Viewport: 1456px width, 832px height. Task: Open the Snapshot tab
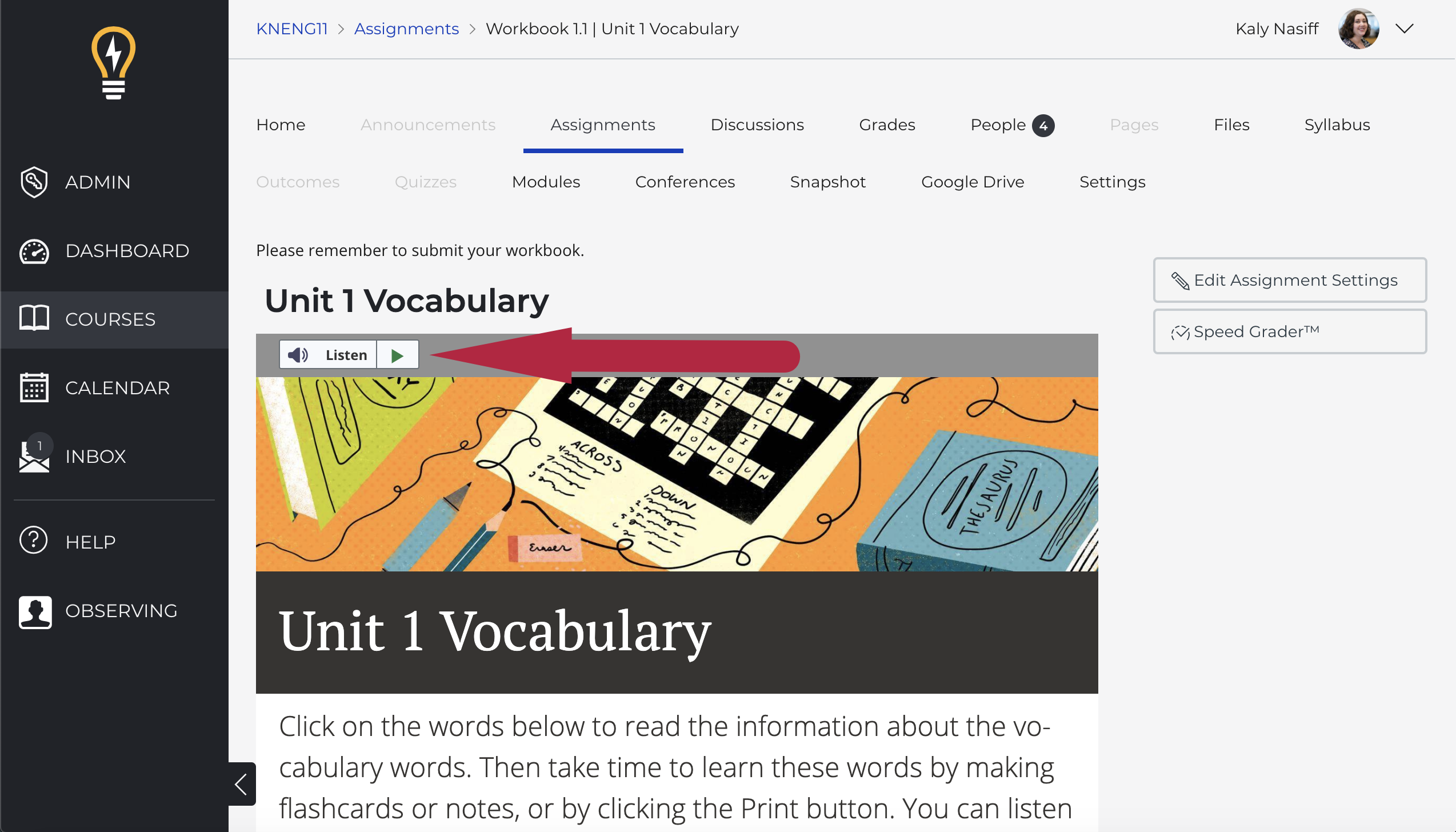pos(827,182)
